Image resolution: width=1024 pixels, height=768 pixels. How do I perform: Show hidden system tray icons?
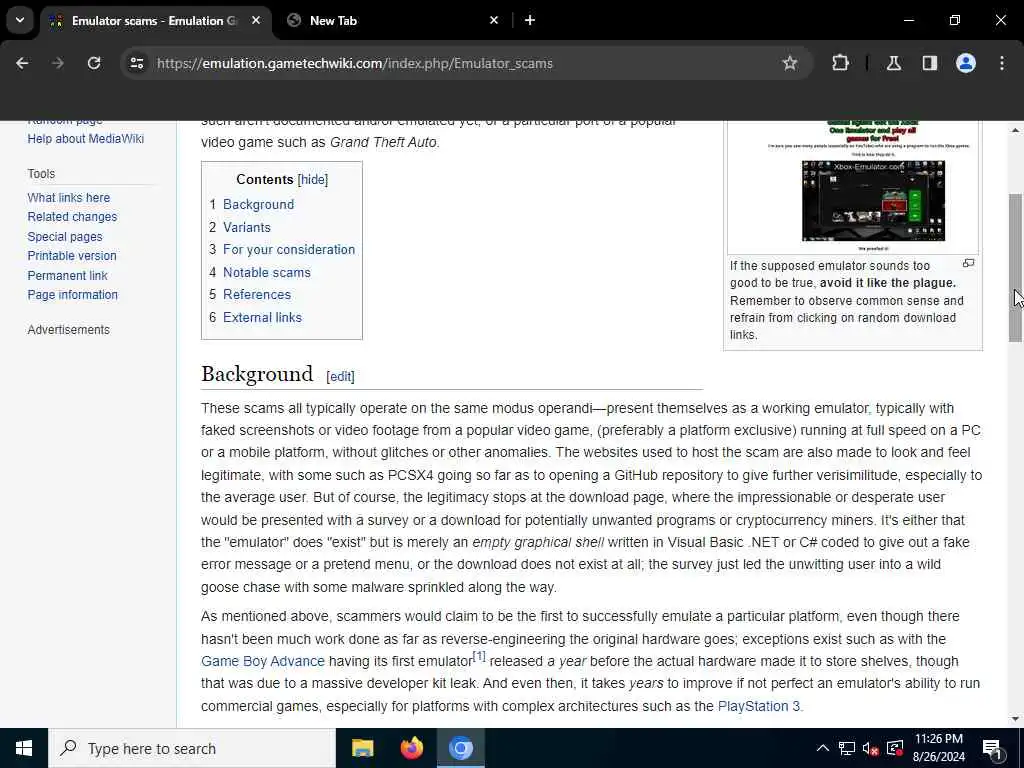823,748
